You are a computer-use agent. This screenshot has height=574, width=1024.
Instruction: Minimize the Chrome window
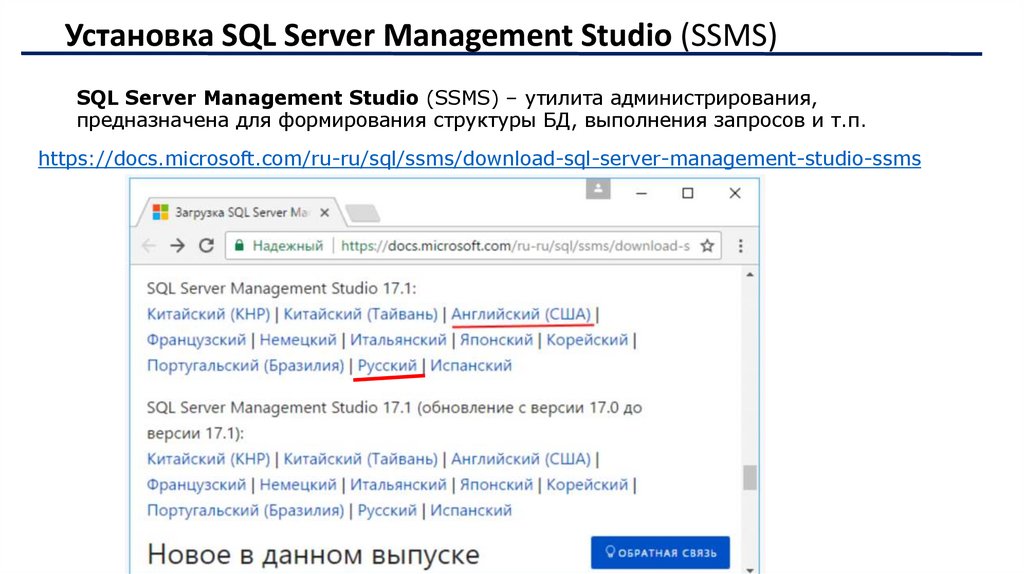641,193
